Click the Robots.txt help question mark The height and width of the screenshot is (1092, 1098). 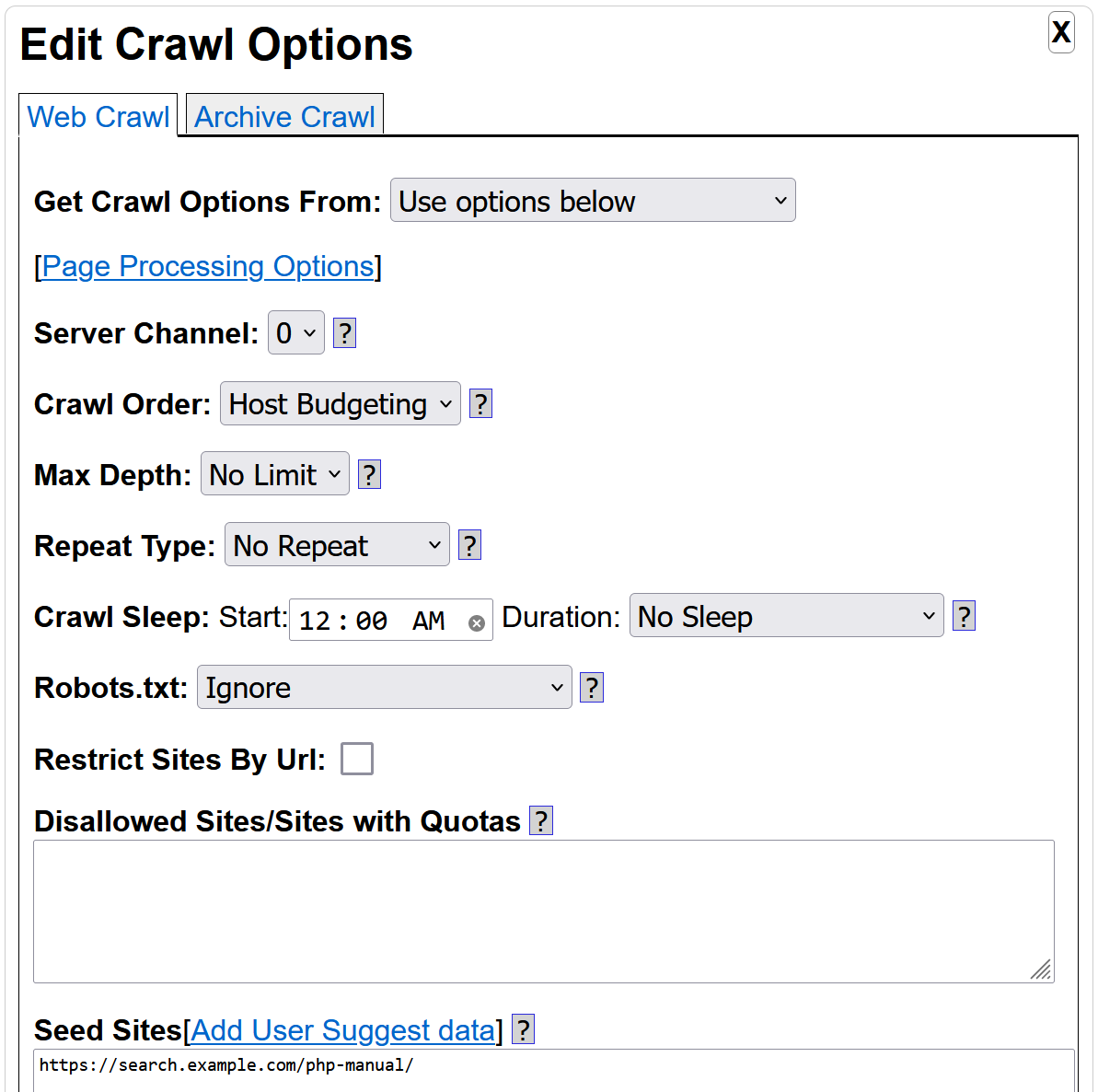[x=592, y=688]
